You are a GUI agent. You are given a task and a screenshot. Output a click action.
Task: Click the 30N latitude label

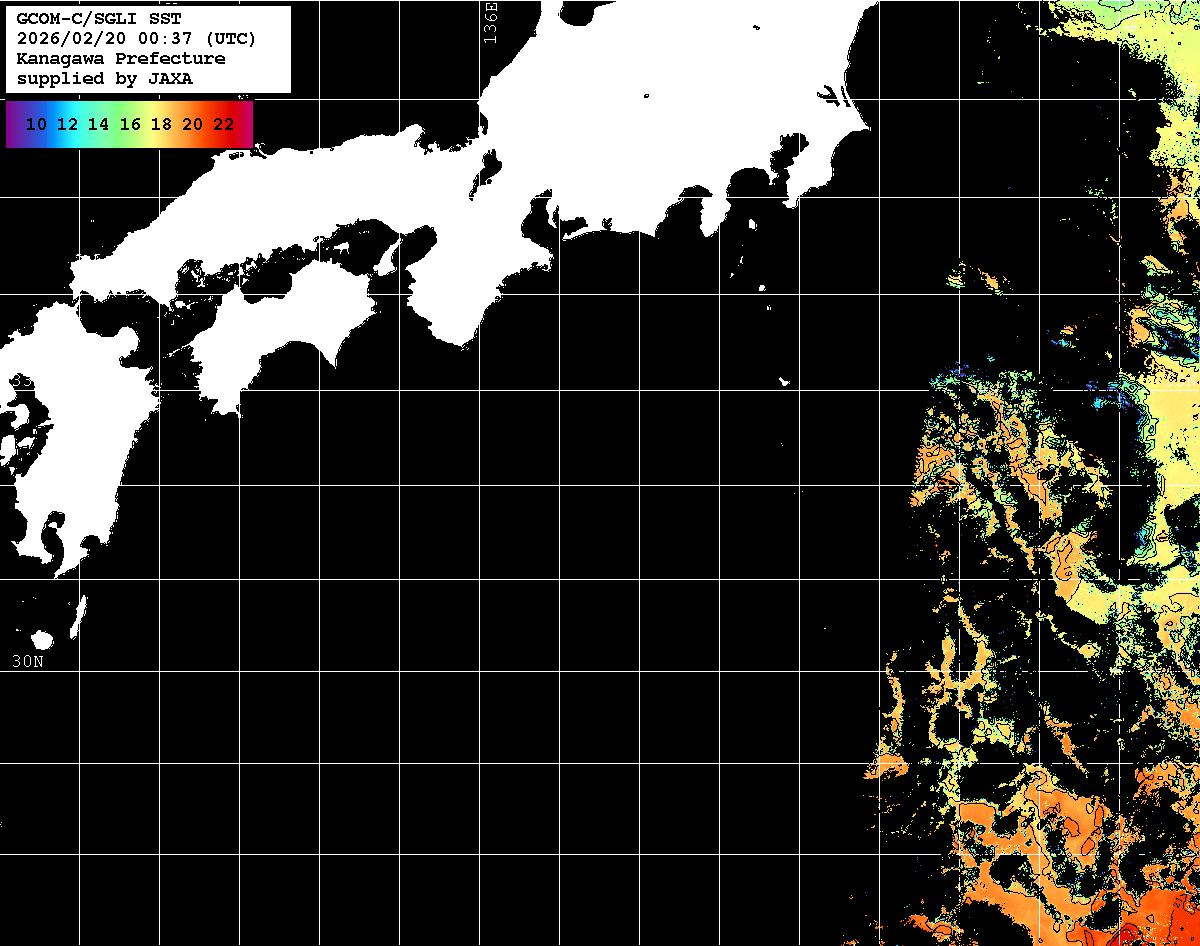point(27,661)
